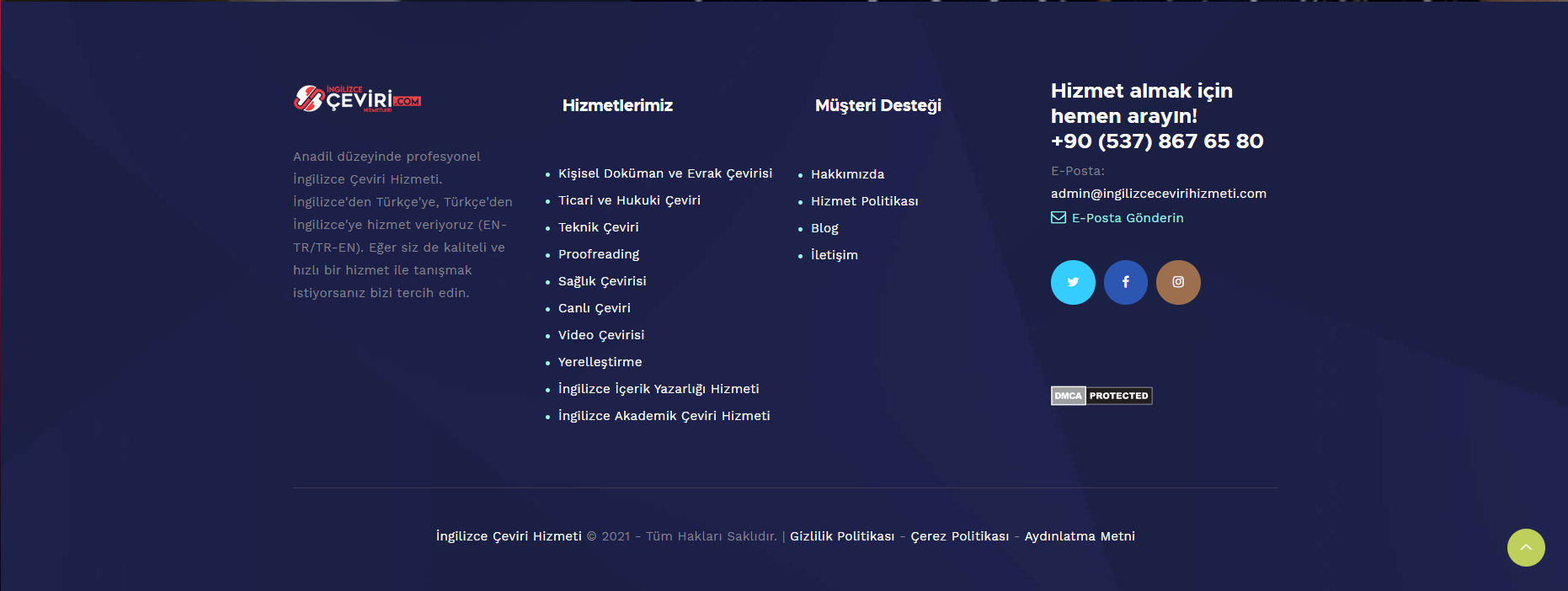
Task: Open the İletişim contact link
Action: click(x=835, y=255)
